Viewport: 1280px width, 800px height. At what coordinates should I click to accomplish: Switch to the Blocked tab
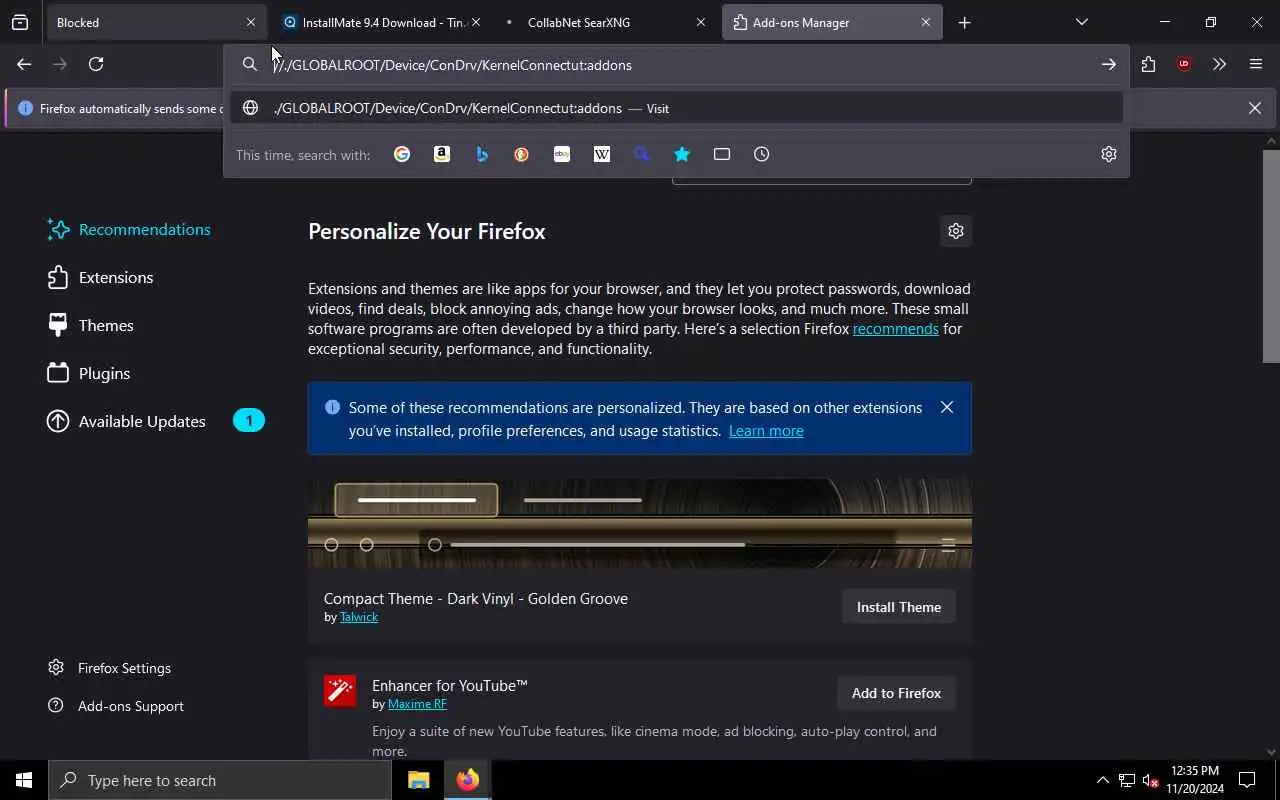coord(155,22)
